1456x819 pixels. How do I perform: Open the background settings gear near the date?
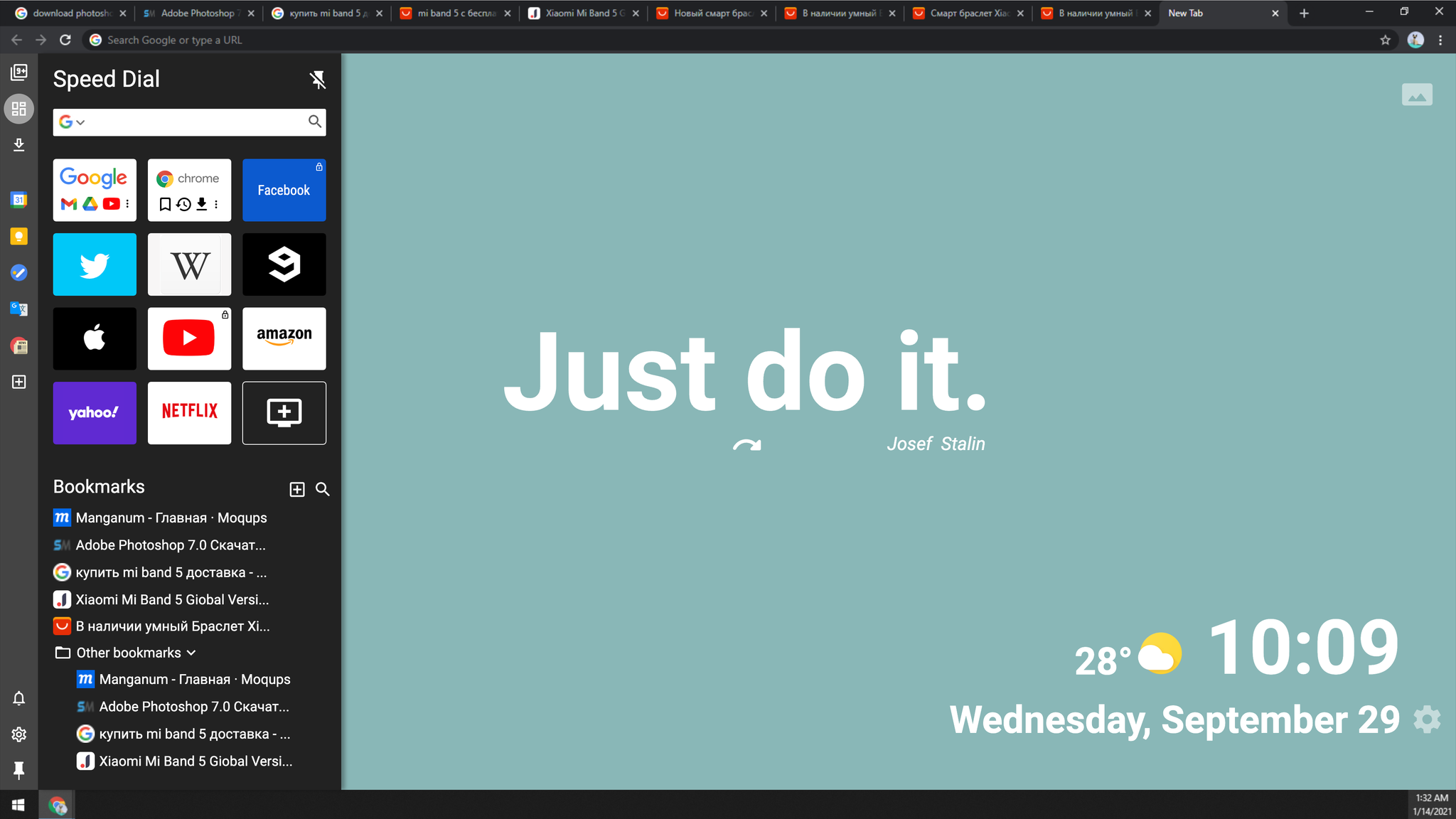(1425, 719)
